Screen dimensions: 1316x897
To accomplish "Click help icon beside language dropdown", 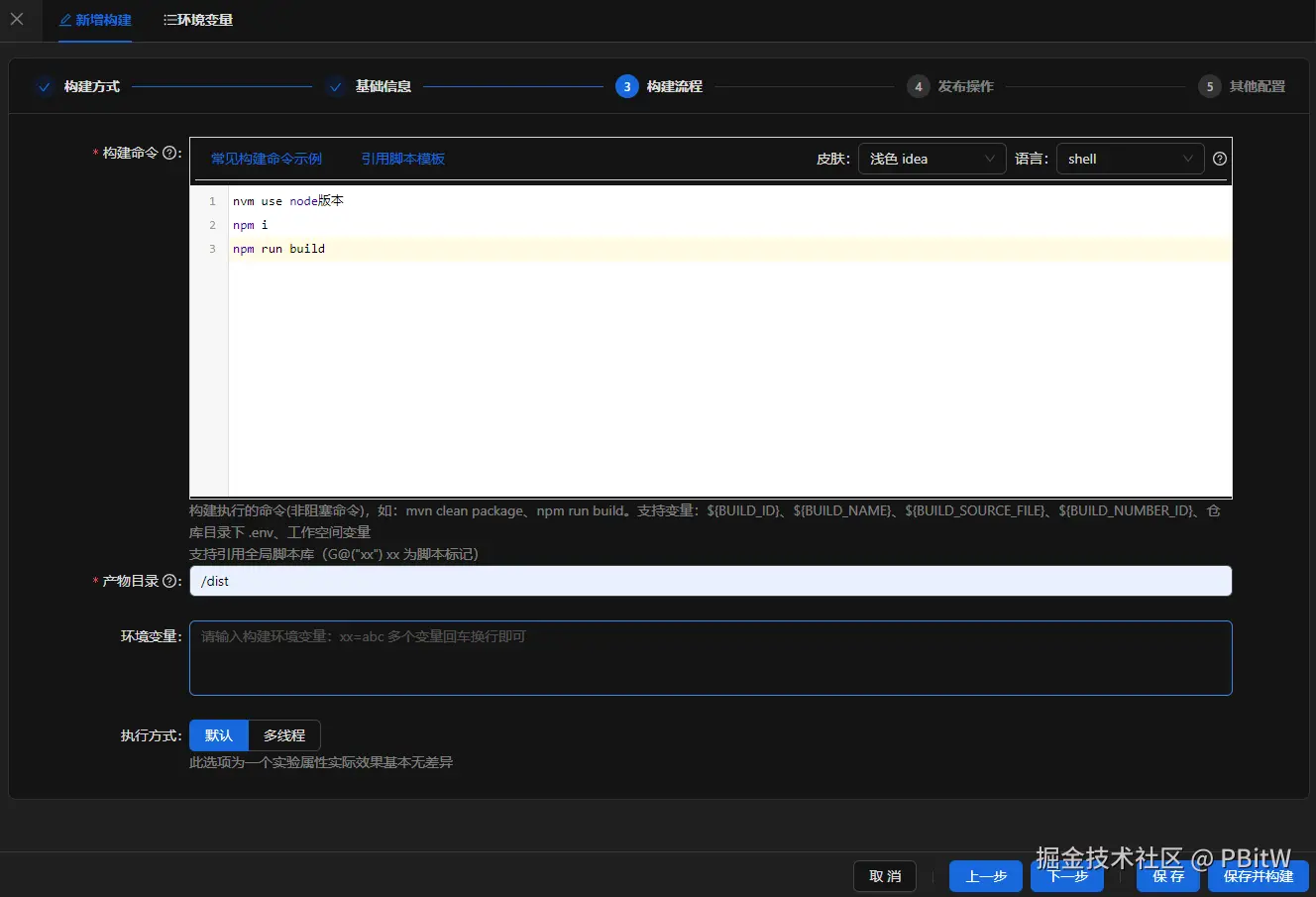I will [1220, 159].
